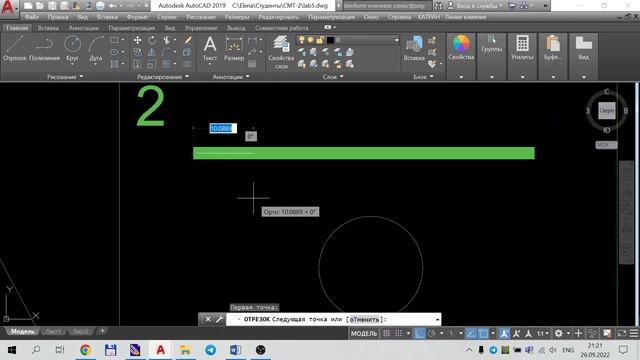
Task: Click the Copy tool icon
Action: (138, 52)
